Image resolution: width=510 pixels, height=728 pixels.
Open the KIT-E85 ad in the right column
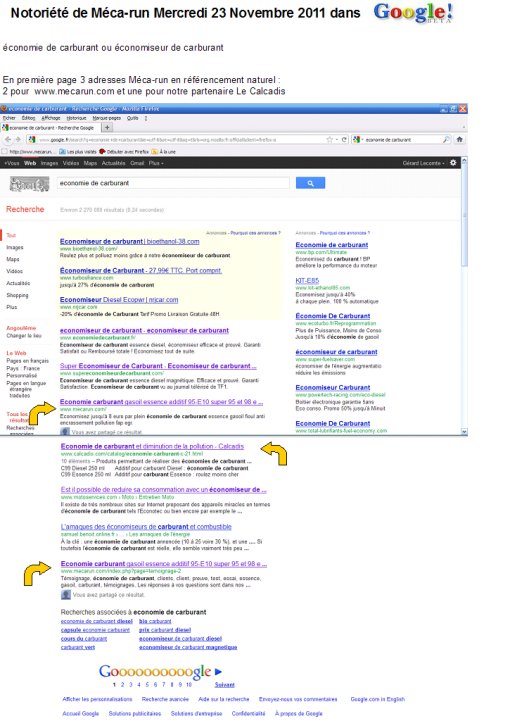307,281
